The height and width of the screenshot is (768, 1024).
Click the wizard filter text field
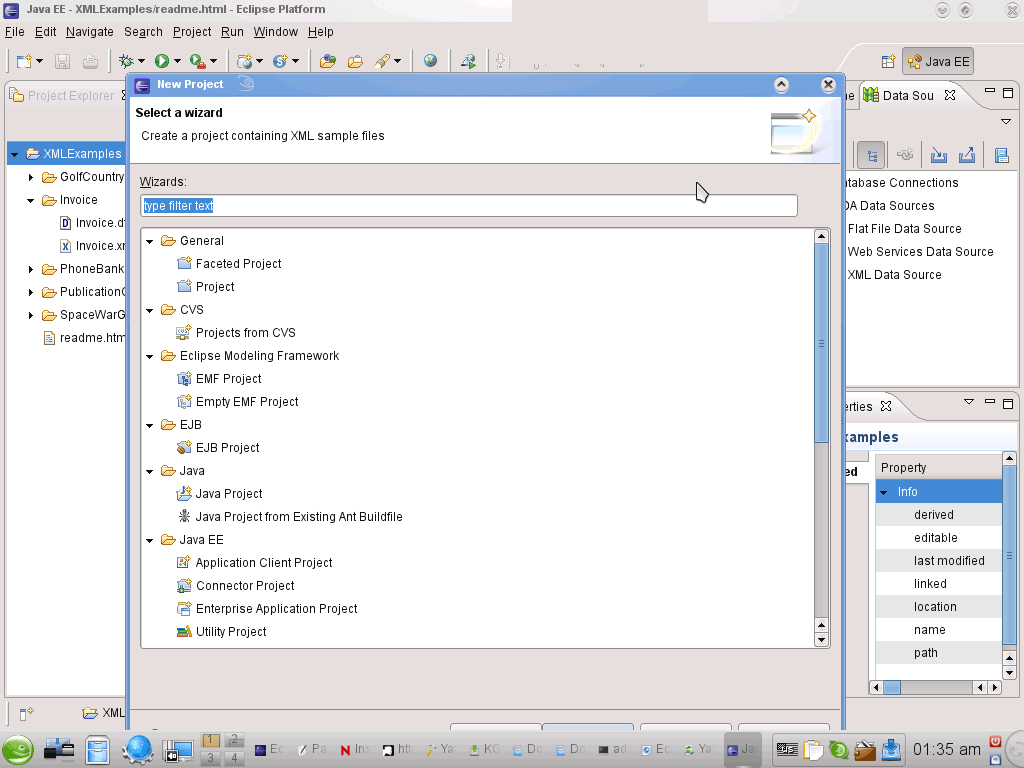(468, 205)
